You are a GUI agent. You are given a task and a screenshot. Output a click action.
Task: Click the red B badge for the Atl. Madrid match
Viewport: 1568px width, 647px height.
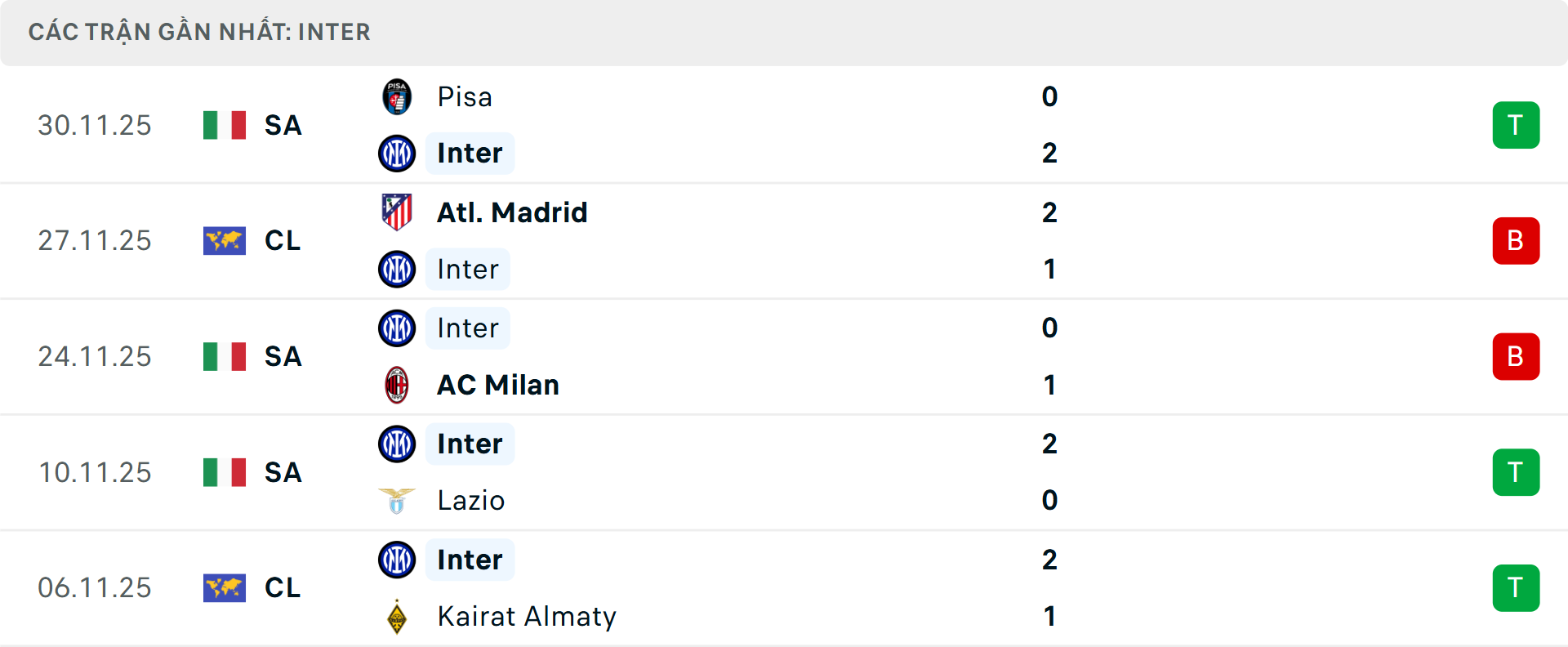point(1517,241)
